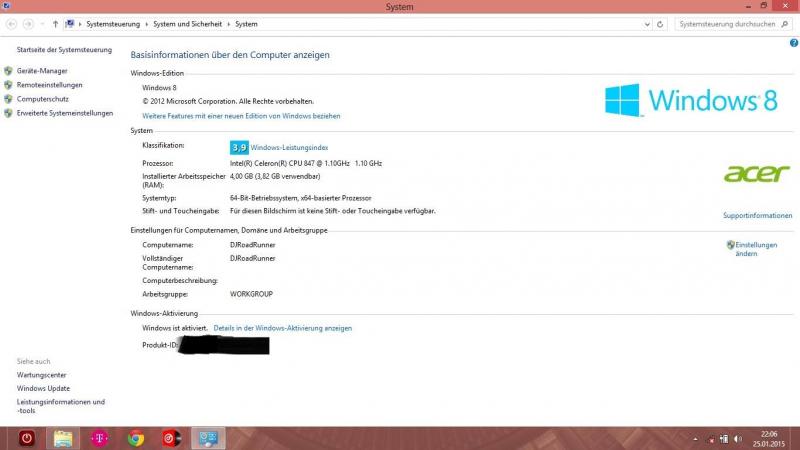This screenshot has width=800, height=450.
Task: Open Windows-Leistungsindex link
Action: [x=289, y=147]
